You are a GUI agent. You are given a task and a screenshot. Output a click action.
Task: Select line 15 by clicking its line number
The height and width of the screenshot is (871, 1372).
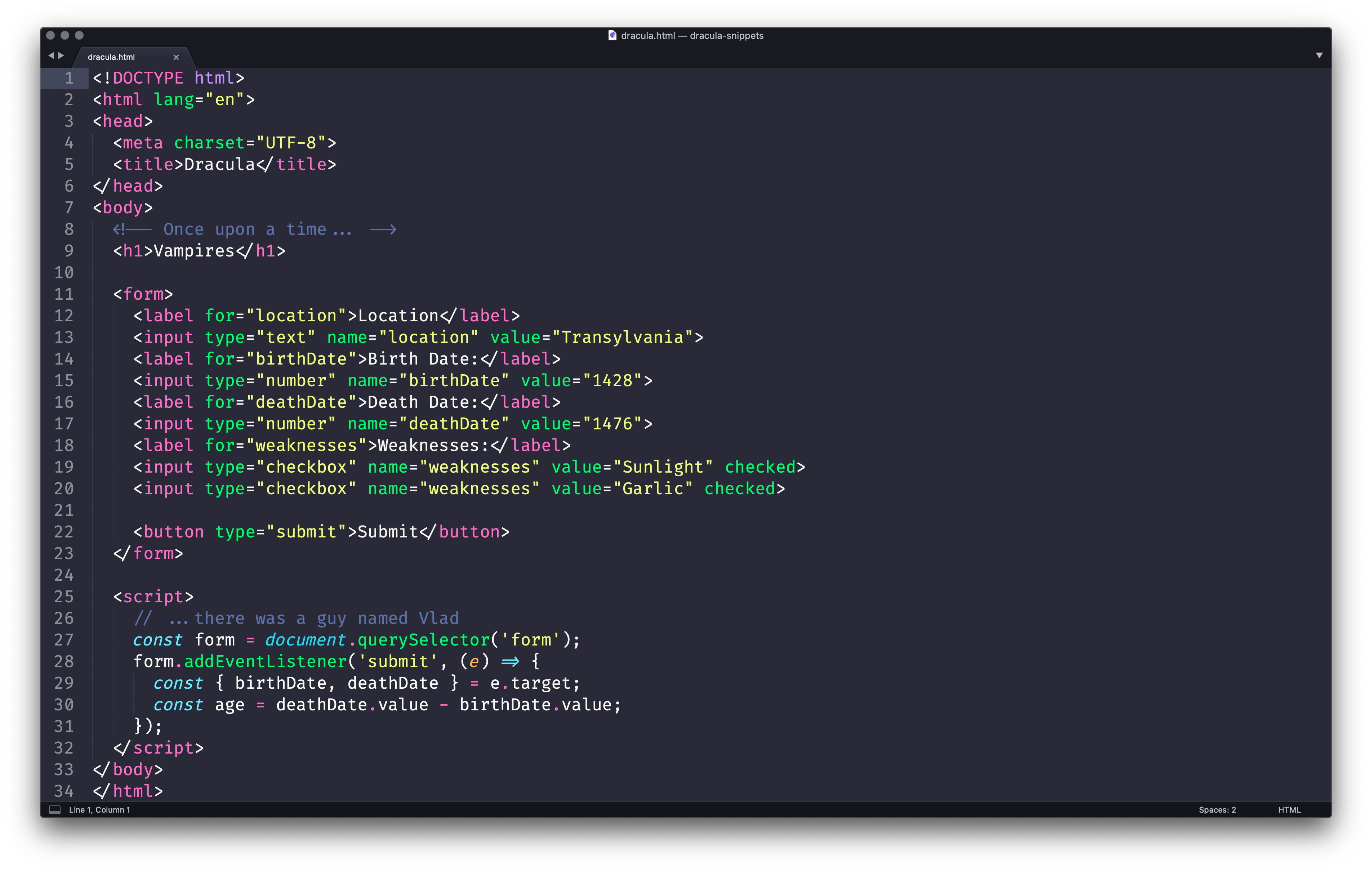[x=64, y=380]
